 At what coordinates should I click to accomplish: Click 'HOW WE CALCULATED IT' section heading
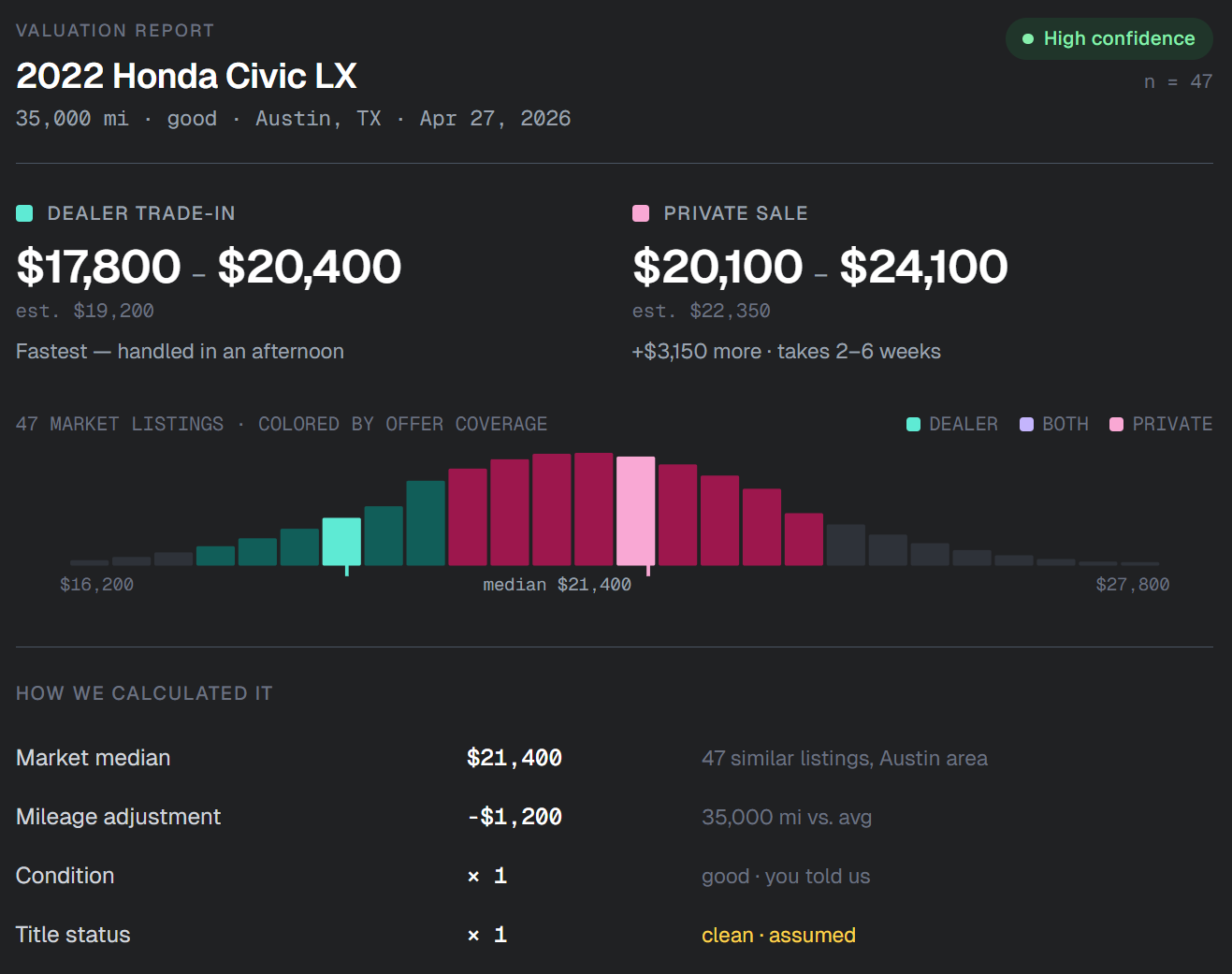pyautogui.click(x=144, y=693)
